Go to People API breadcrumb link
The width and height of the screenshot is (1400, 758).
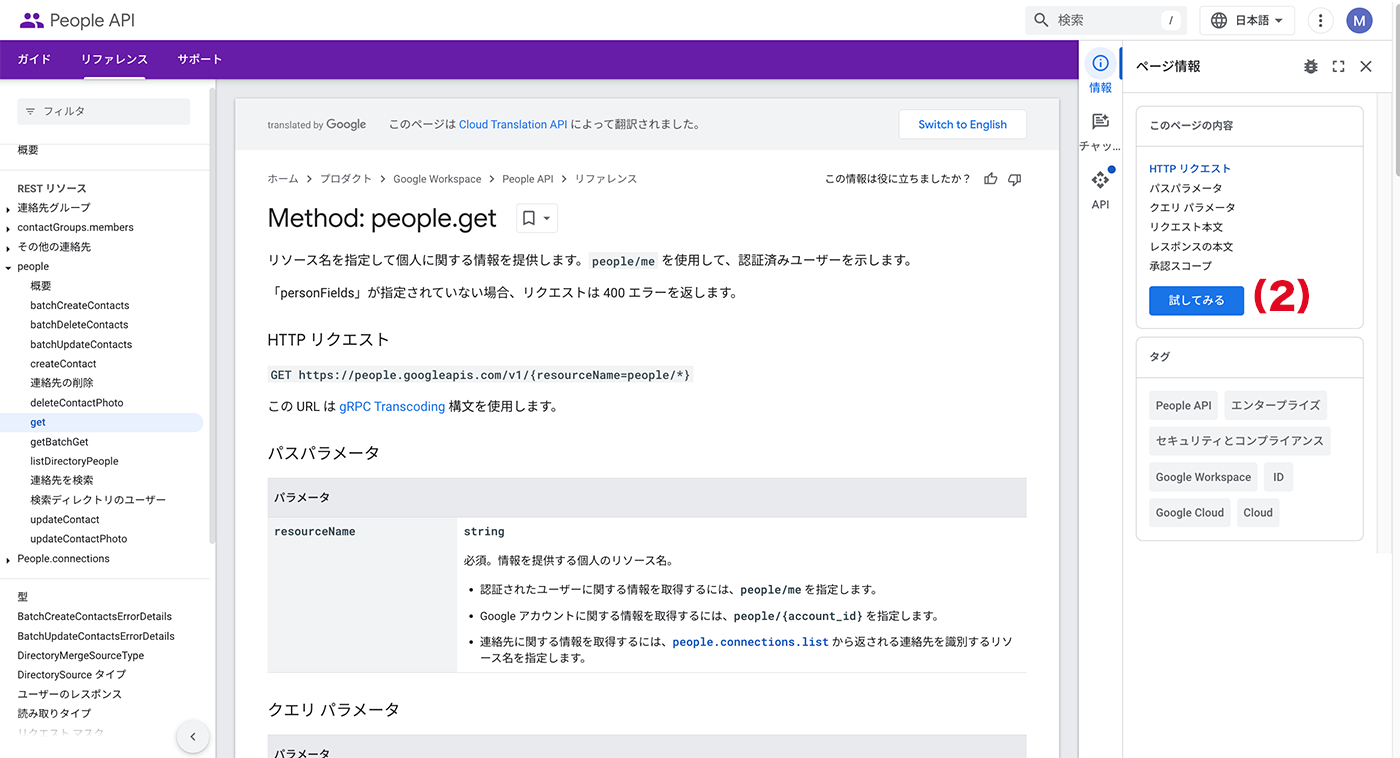(527, 179)
